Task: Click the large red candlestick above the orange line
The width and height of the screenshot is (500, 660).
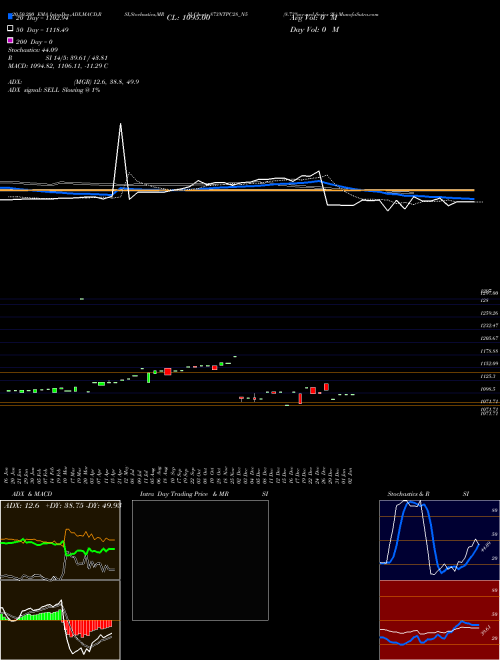Action: click(x=168, y=371)
